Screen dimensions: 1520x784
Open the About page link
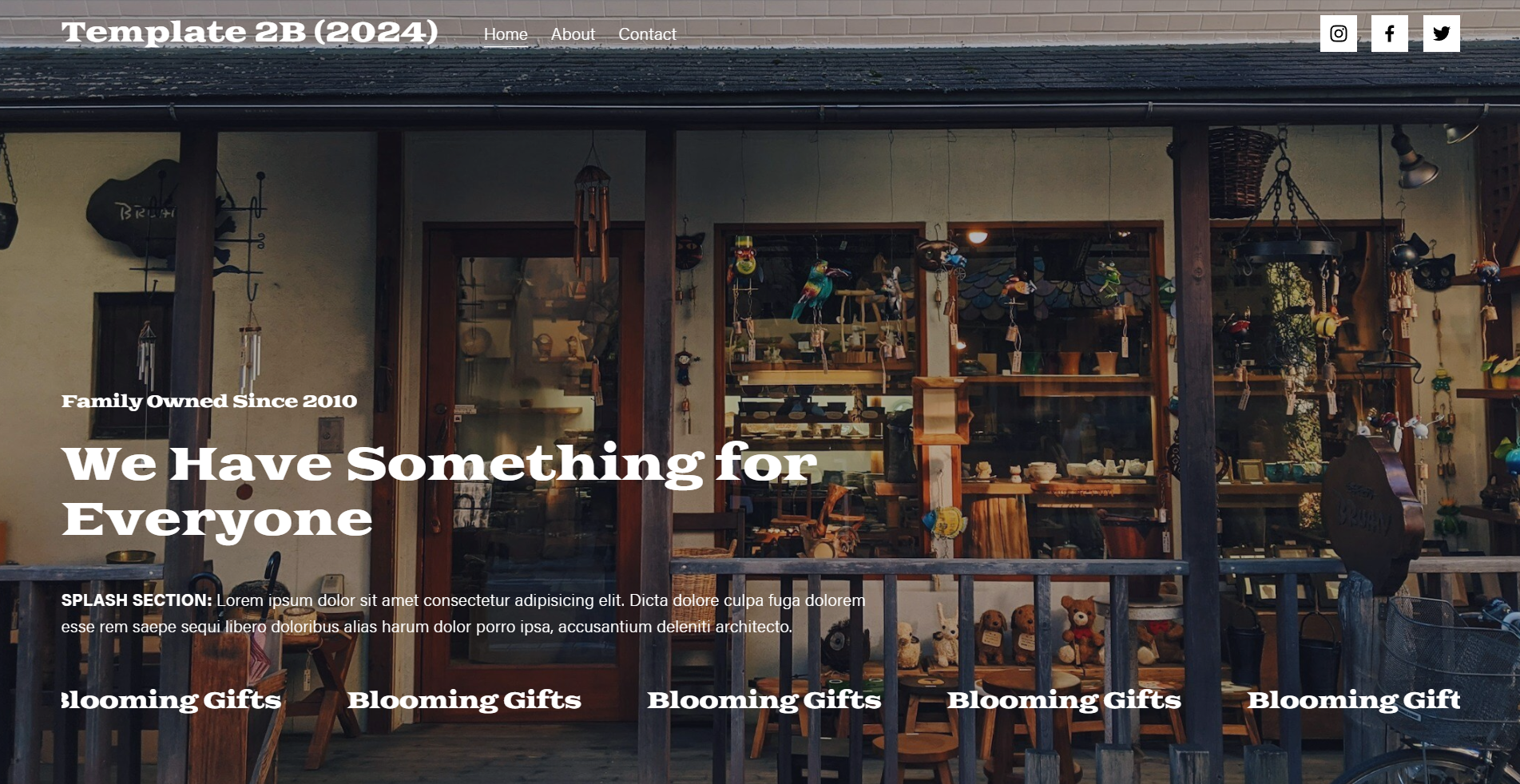573,34
